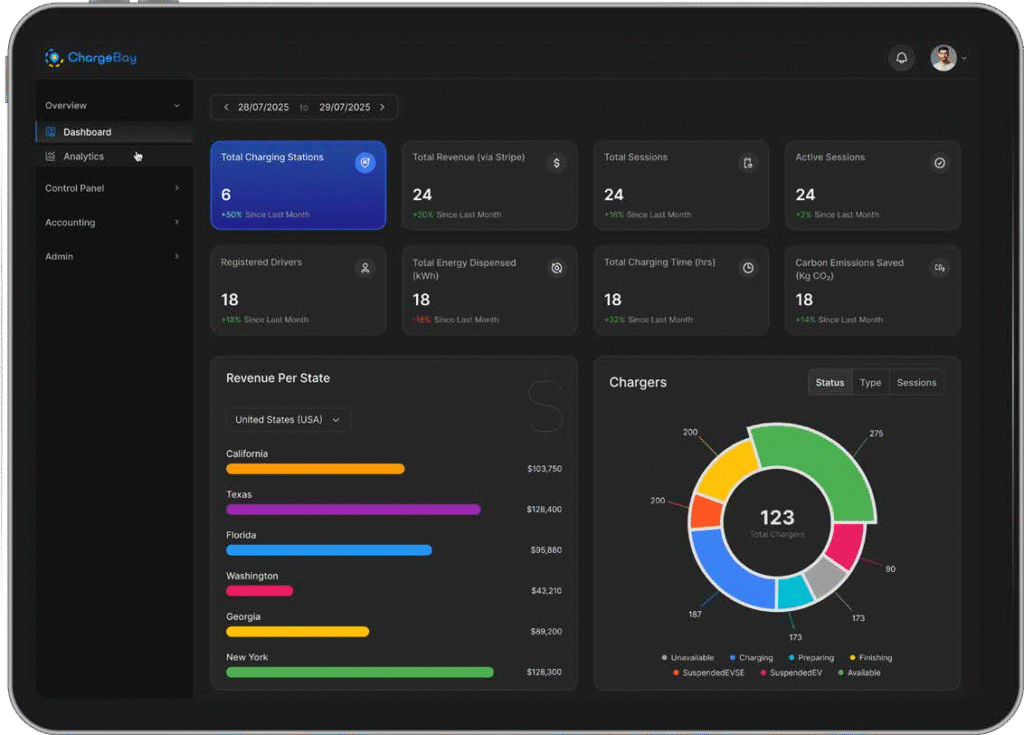Switch to the Sessions tab in Chargers

pos(916,383)
